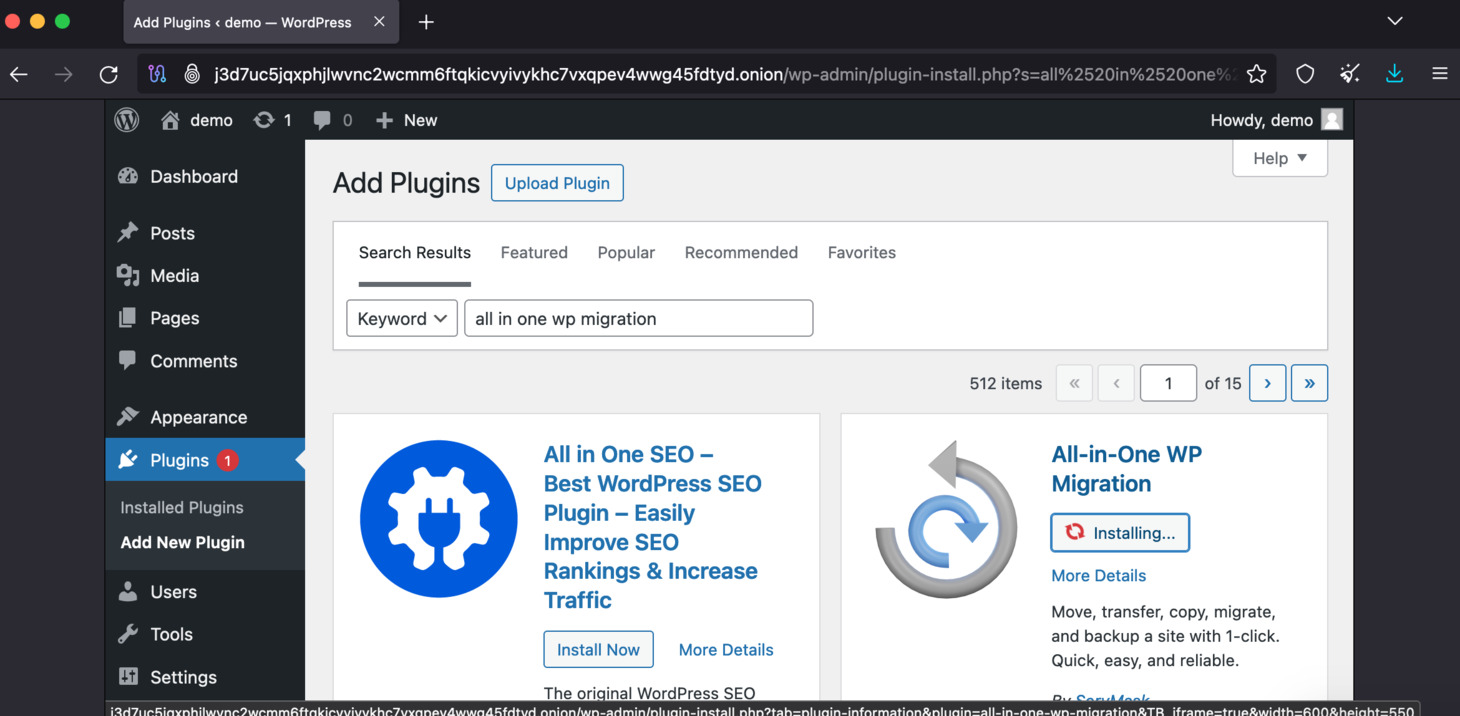Open Installed Plugins submenu item

coord(182,507)
